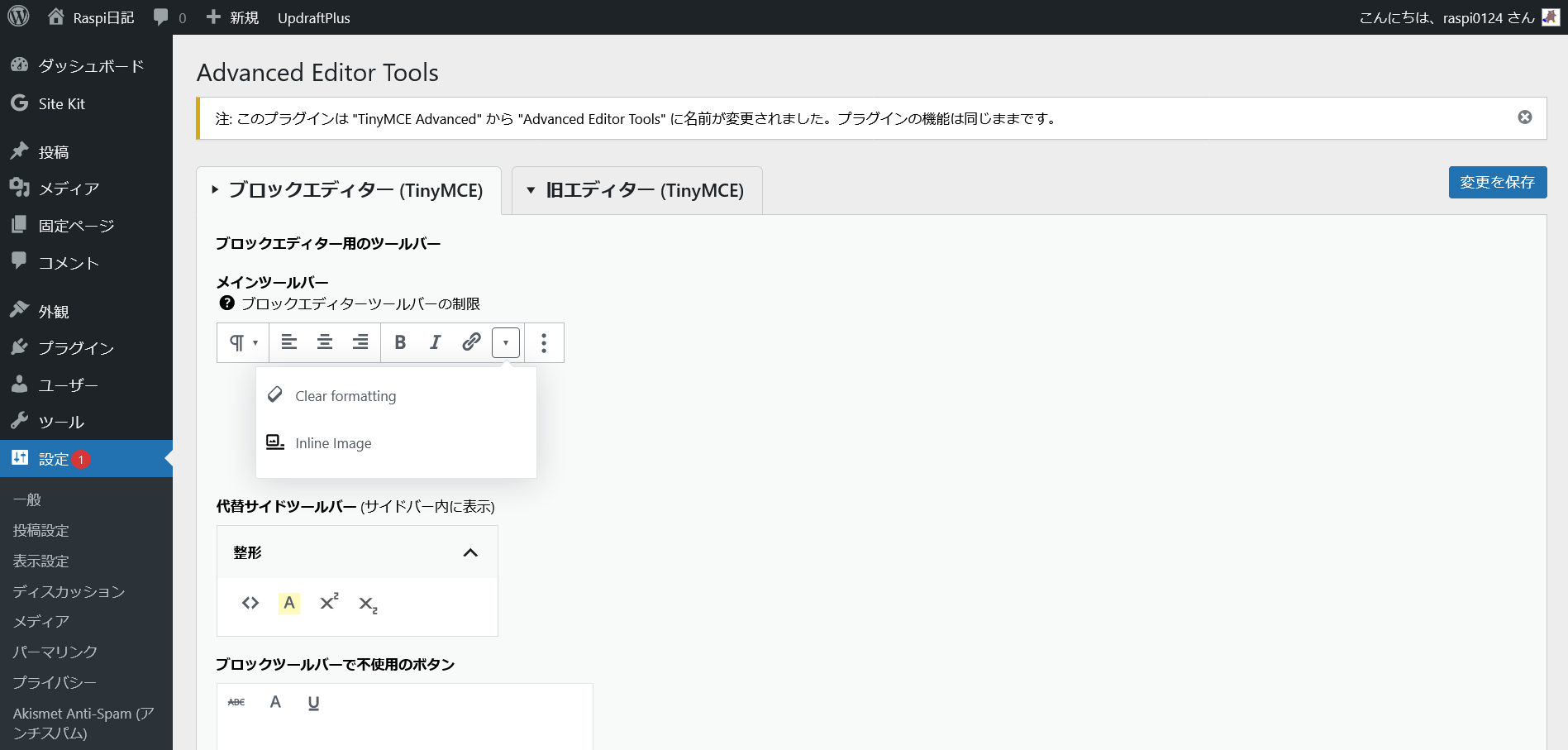The width and height of the screenshot is (1568, 750).
Task: Open the three-dot options menu
Action: point(544,342)
